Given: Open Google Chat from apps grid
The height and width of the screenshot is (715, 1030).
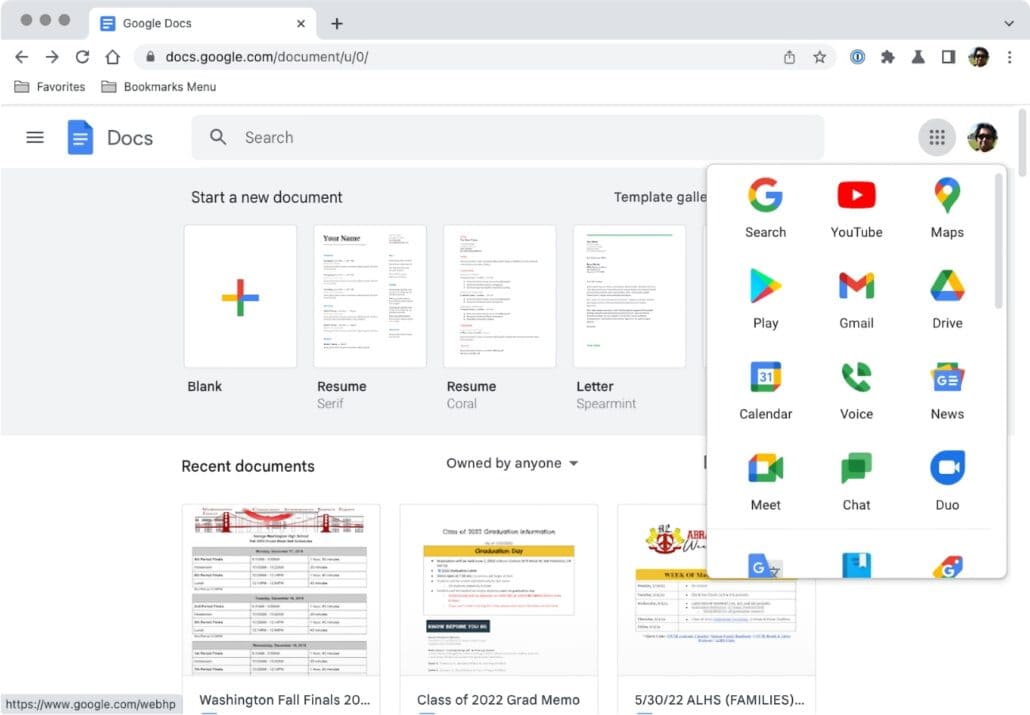Looking at the screenshot, I should 856,469.
